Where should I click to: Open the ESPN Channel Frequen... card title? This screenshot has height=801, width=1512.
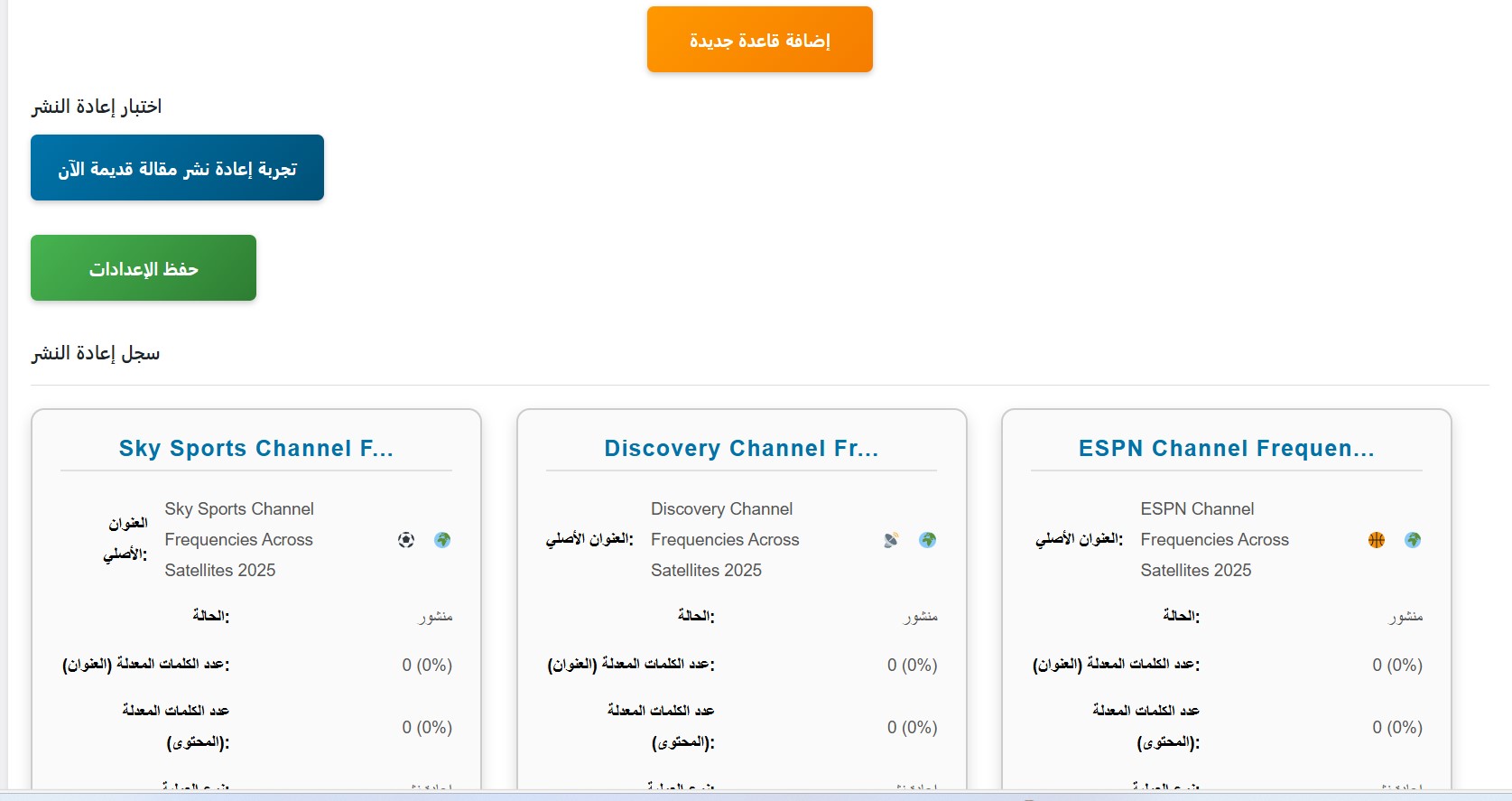1226,449
